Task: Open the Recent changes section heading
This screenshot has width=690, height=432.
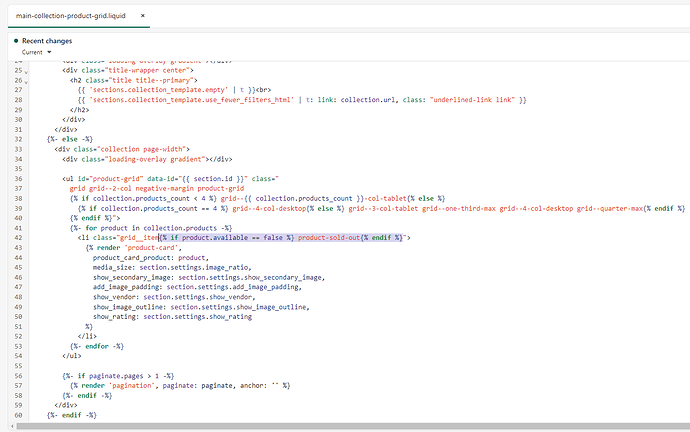Action: point(47,41)
